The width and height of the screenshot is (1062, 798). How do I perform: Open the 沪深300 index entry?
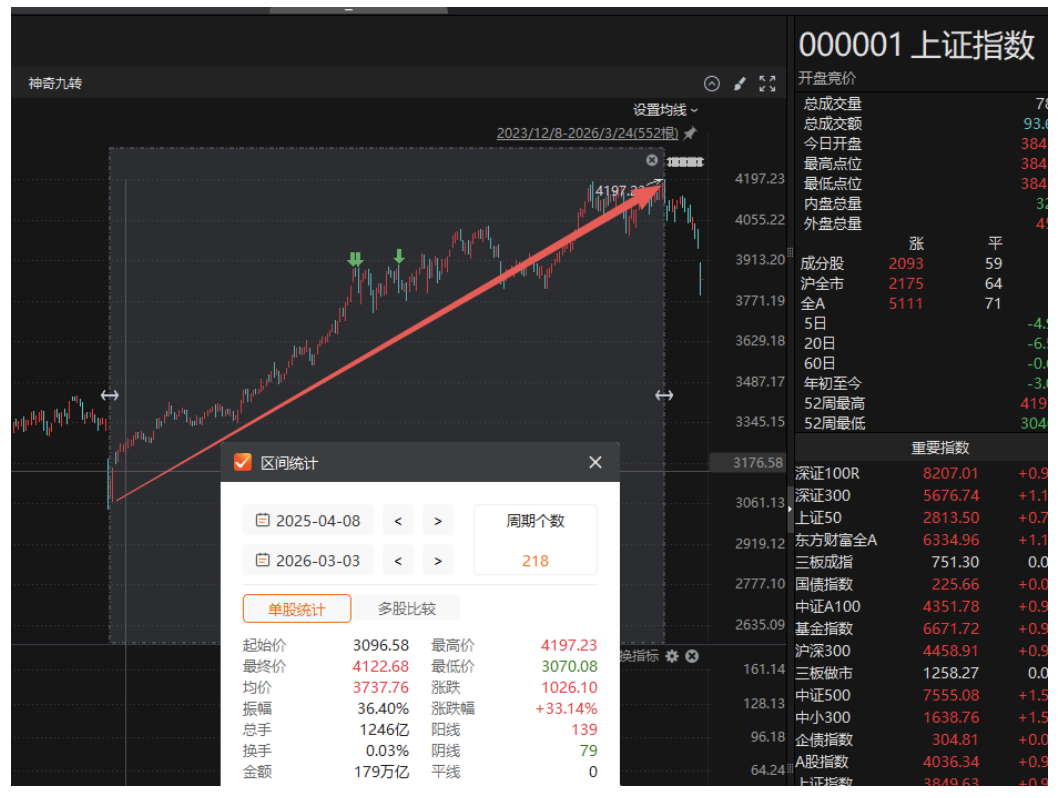pos(823,649)
